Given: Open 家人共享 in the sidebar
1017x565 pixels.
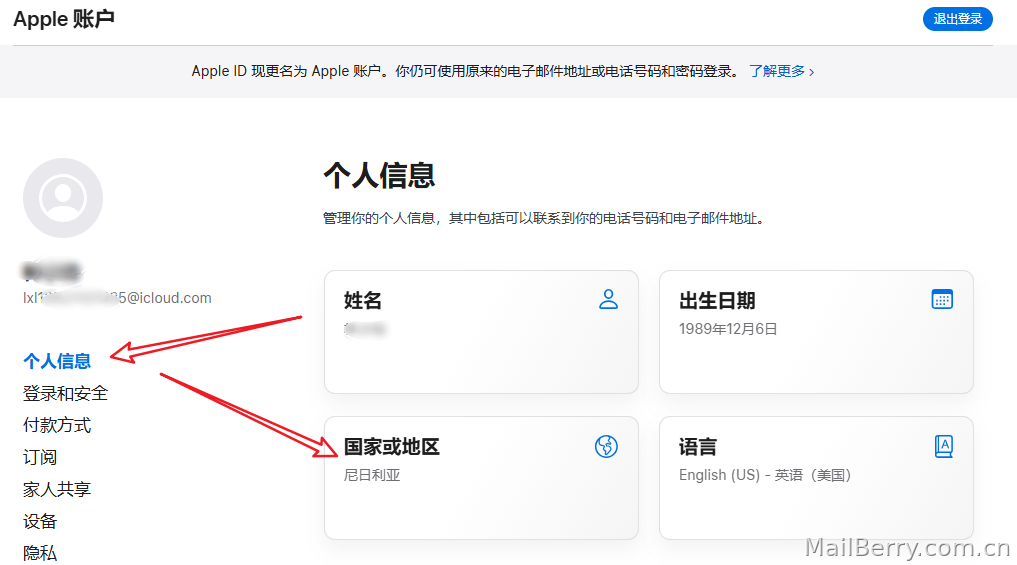Looking at the screenshot, I should pos(57,488).
